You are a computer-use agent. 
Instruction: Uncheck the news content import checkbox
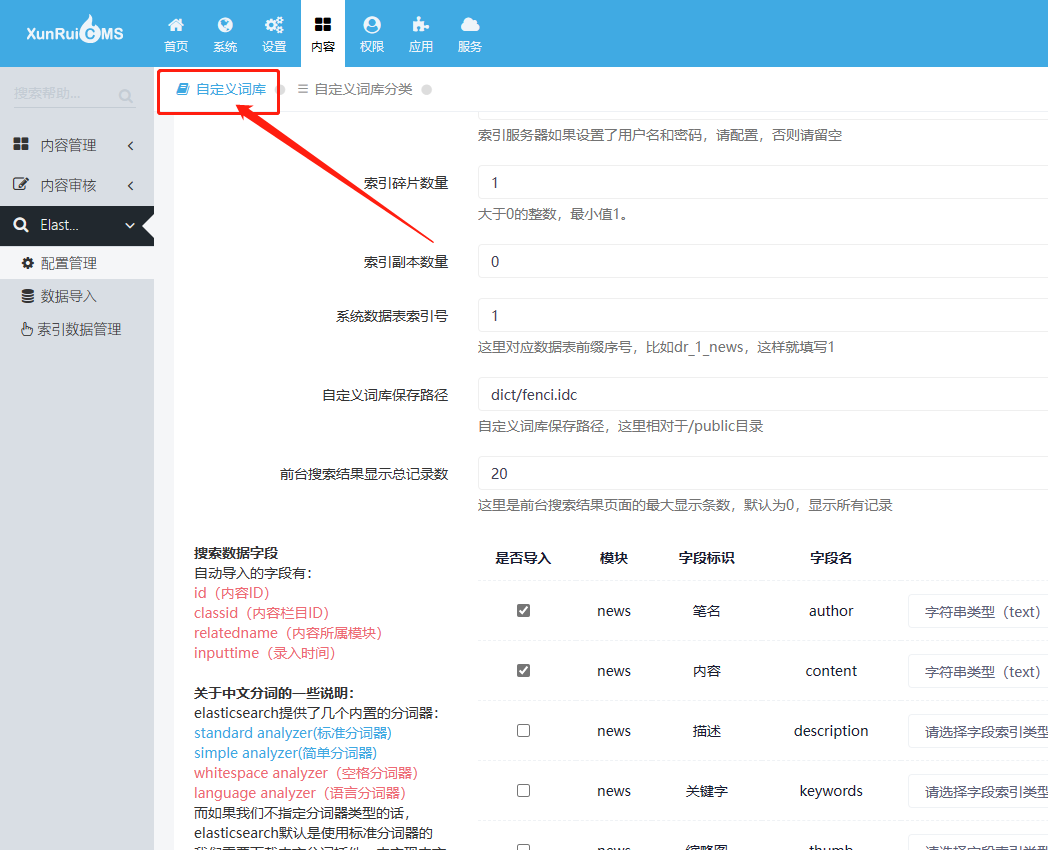pyautogui.click(x=523, y=670)
